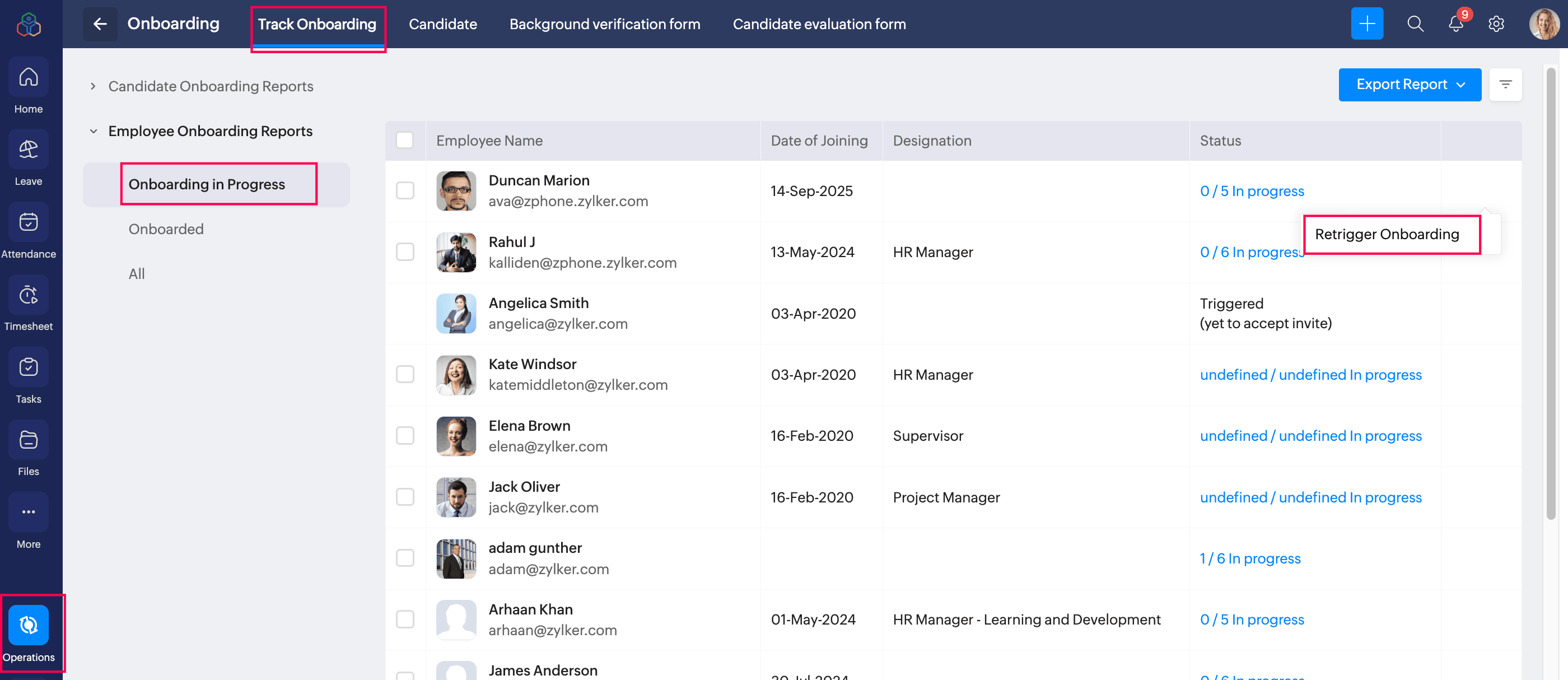Click the vertical scrollbar on the right
Image resolution: width=1568 pixels, height=680 pixels.
pyautogui.click(x=1550, y=292)
